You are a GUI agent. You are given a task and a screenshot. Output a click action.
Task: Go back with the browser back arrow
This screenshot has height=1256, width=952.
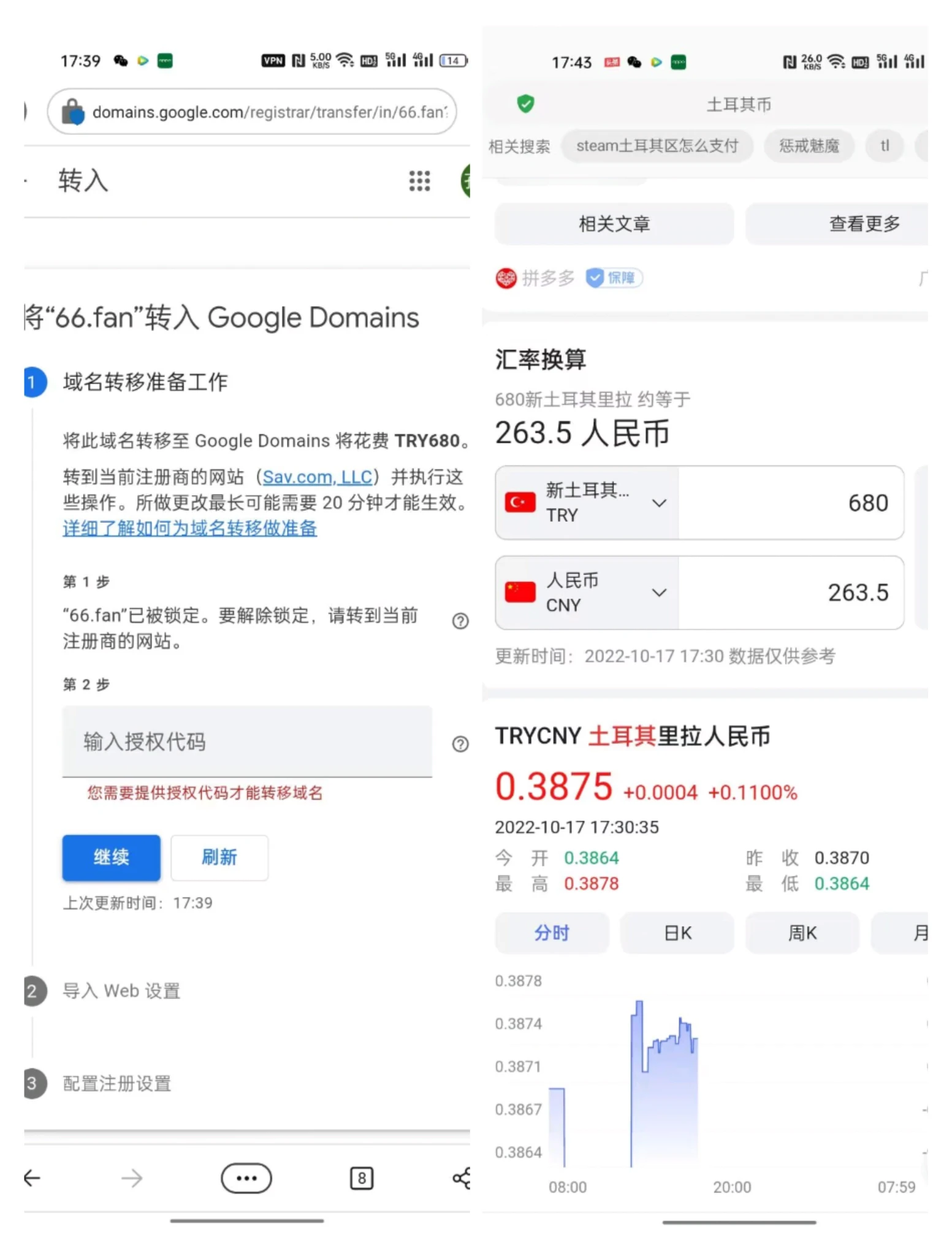(x=32, y=1177)
